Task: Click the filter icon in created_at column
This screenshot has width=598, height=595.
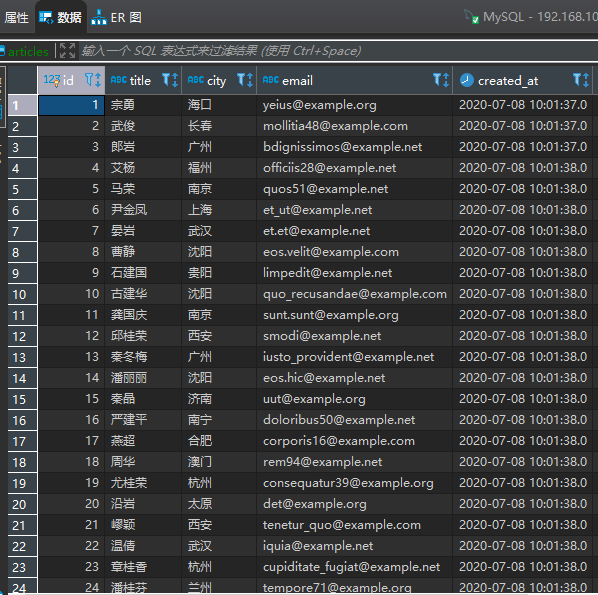Action: click(577, 80)
